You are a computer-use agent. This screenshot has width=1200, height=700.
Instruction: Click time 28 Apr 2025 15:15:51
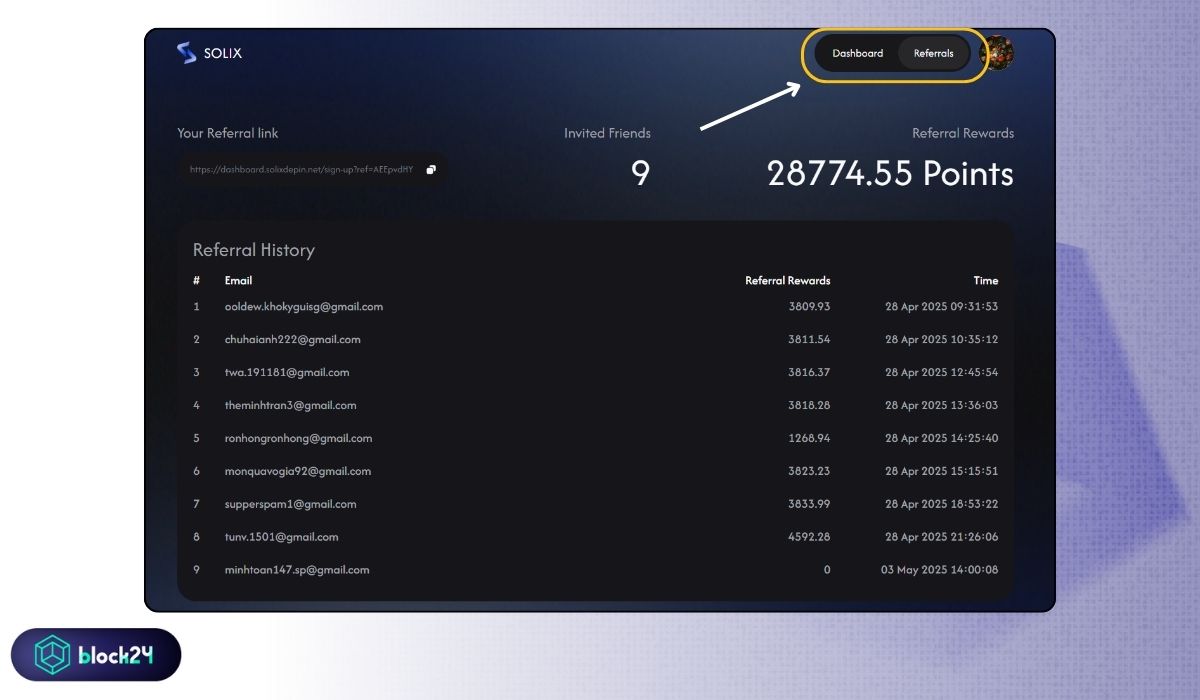[941, 472]
